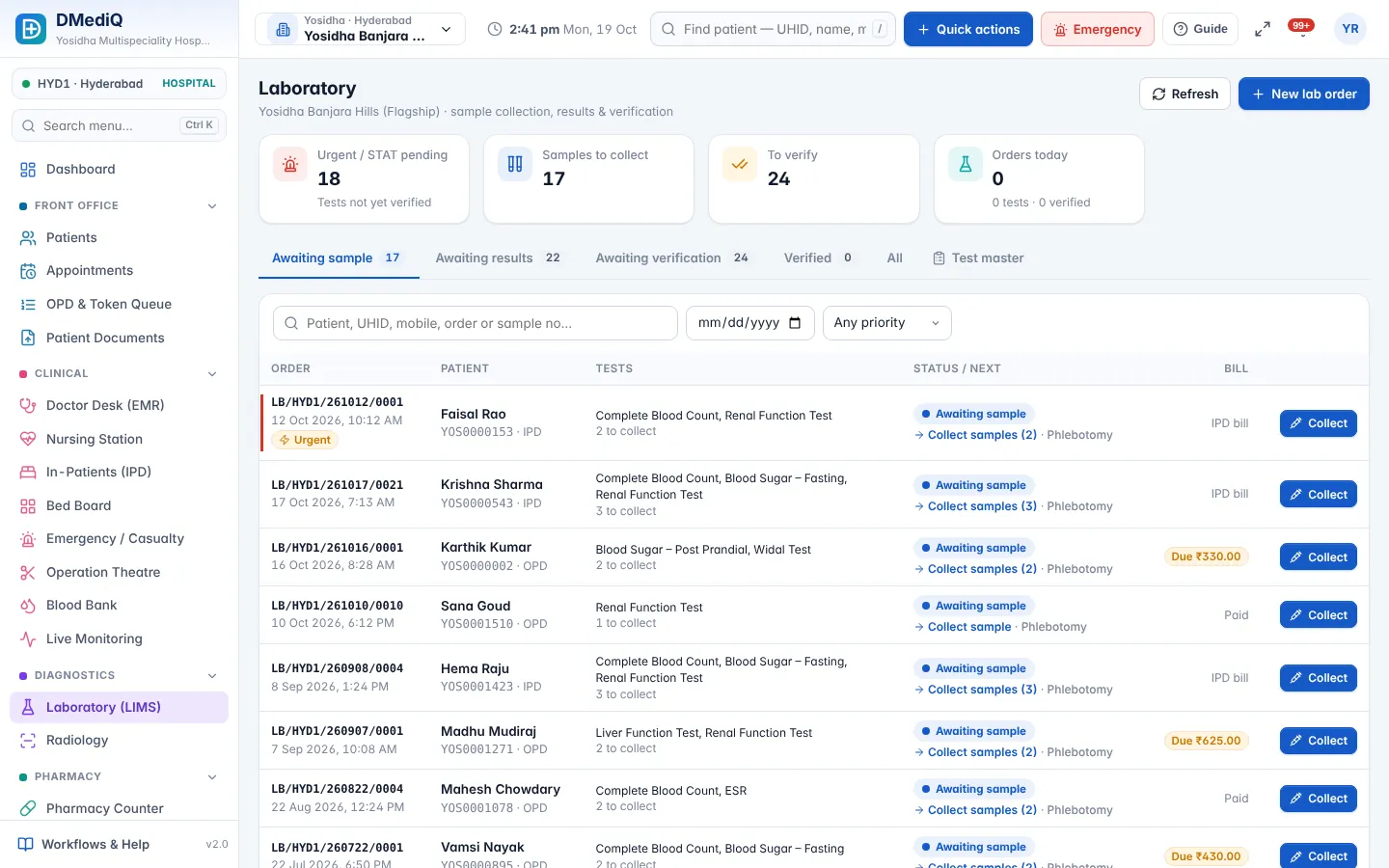The width and height of the screenshot is (1389, 868).
Task: Go to Operation Theatre
Action: [119, 572]
